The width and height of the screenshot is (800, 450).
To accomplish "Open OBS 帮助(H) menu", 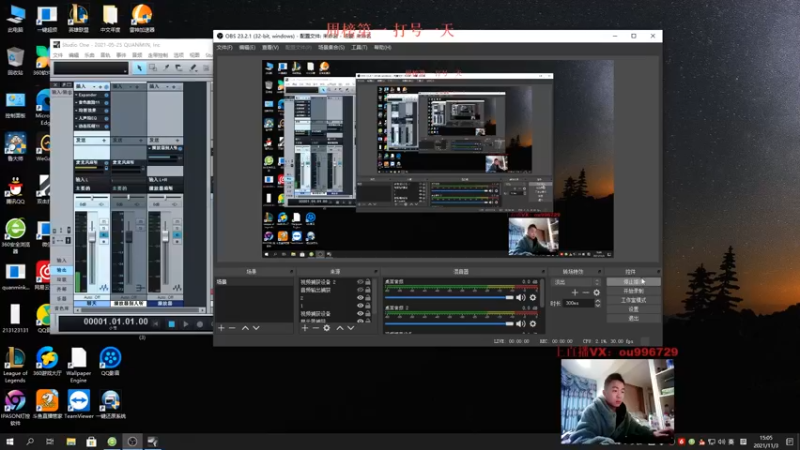I will tap(383, 47).
